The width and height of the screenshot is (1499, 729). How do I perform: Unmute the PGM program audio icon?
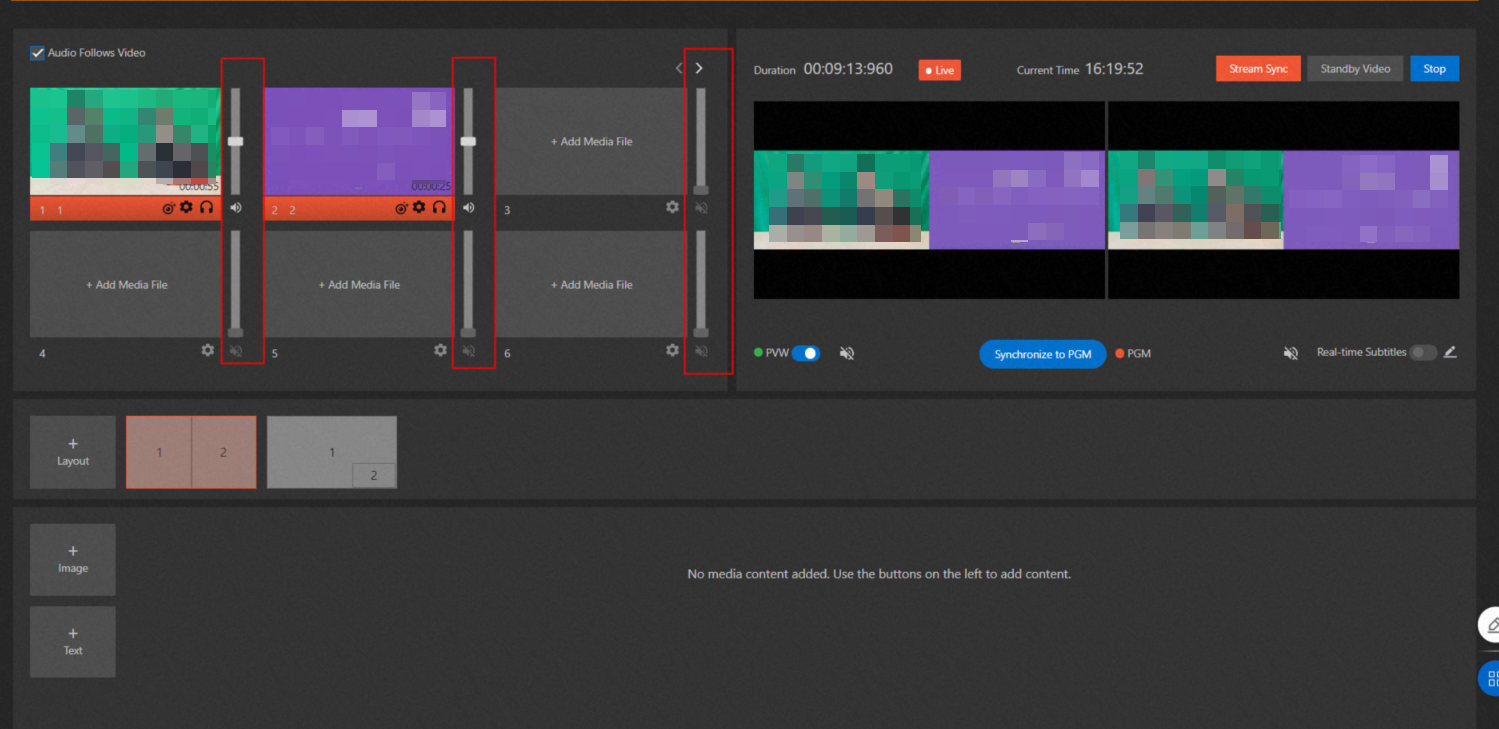tap(1291, 354)
